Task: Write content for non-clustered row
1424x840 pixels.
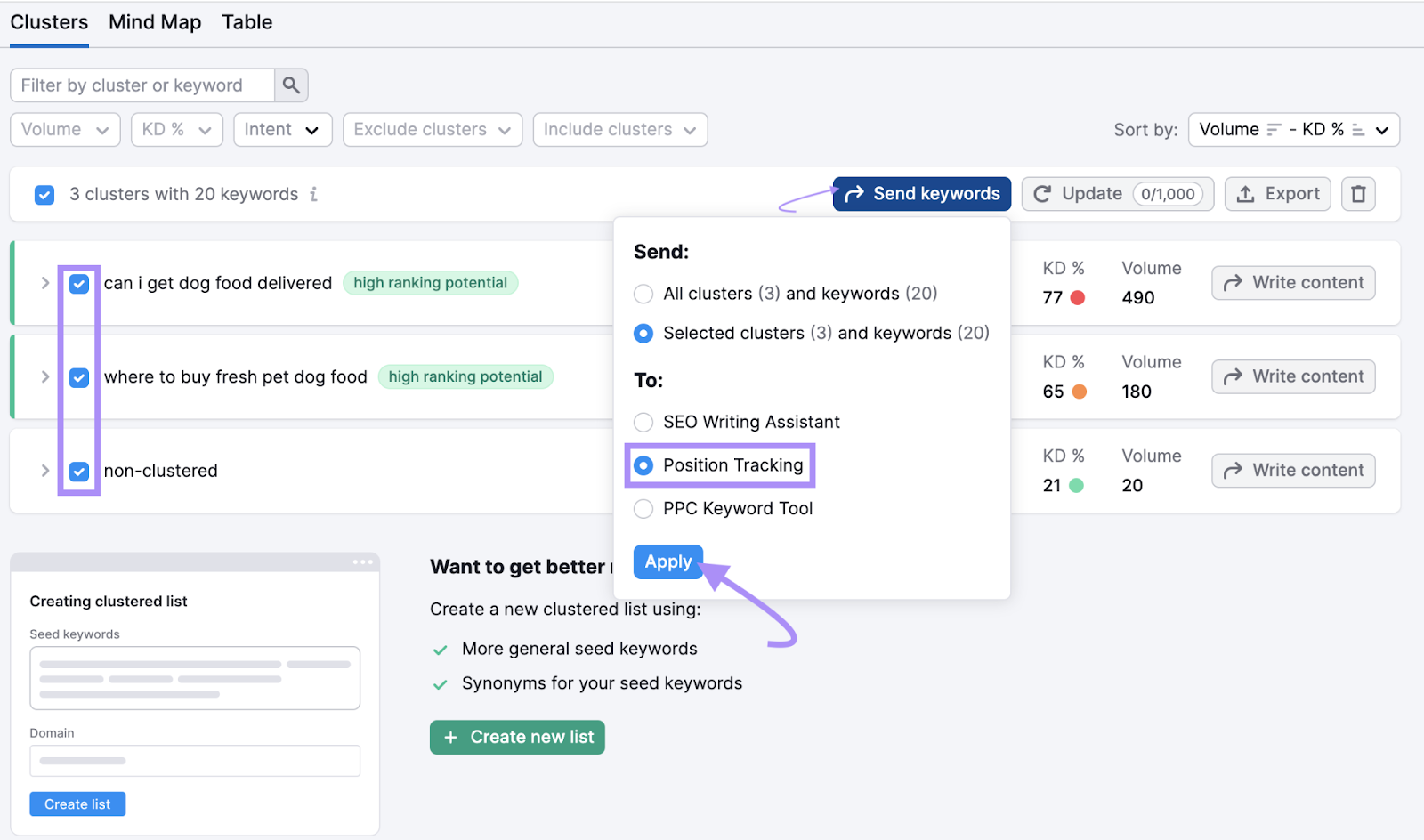Action: (x=1293, y=471)
